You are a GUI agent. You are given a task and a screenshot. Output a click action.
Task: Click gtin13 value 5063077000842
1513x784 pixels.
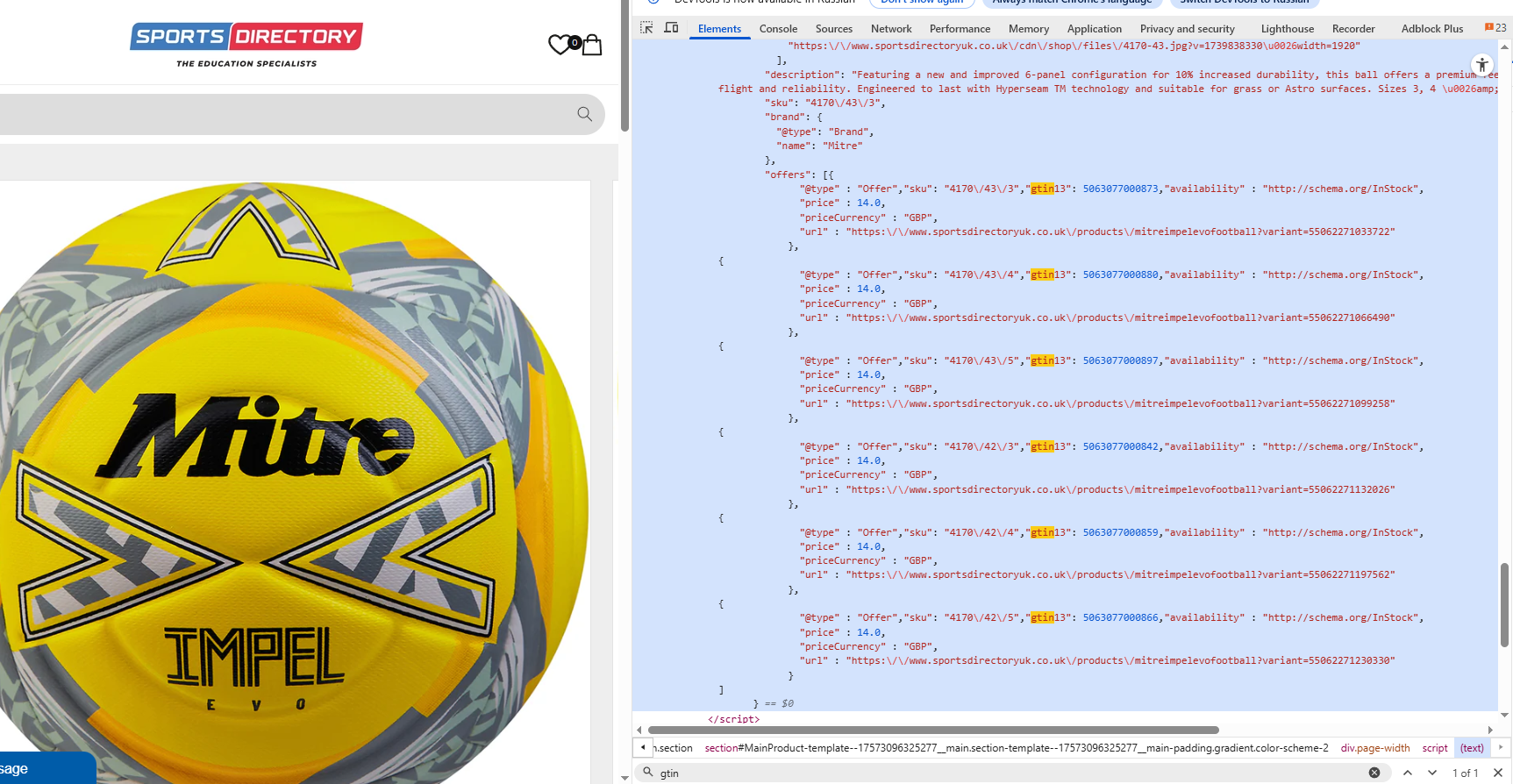pyautogui.click(x=1120, y=446)
